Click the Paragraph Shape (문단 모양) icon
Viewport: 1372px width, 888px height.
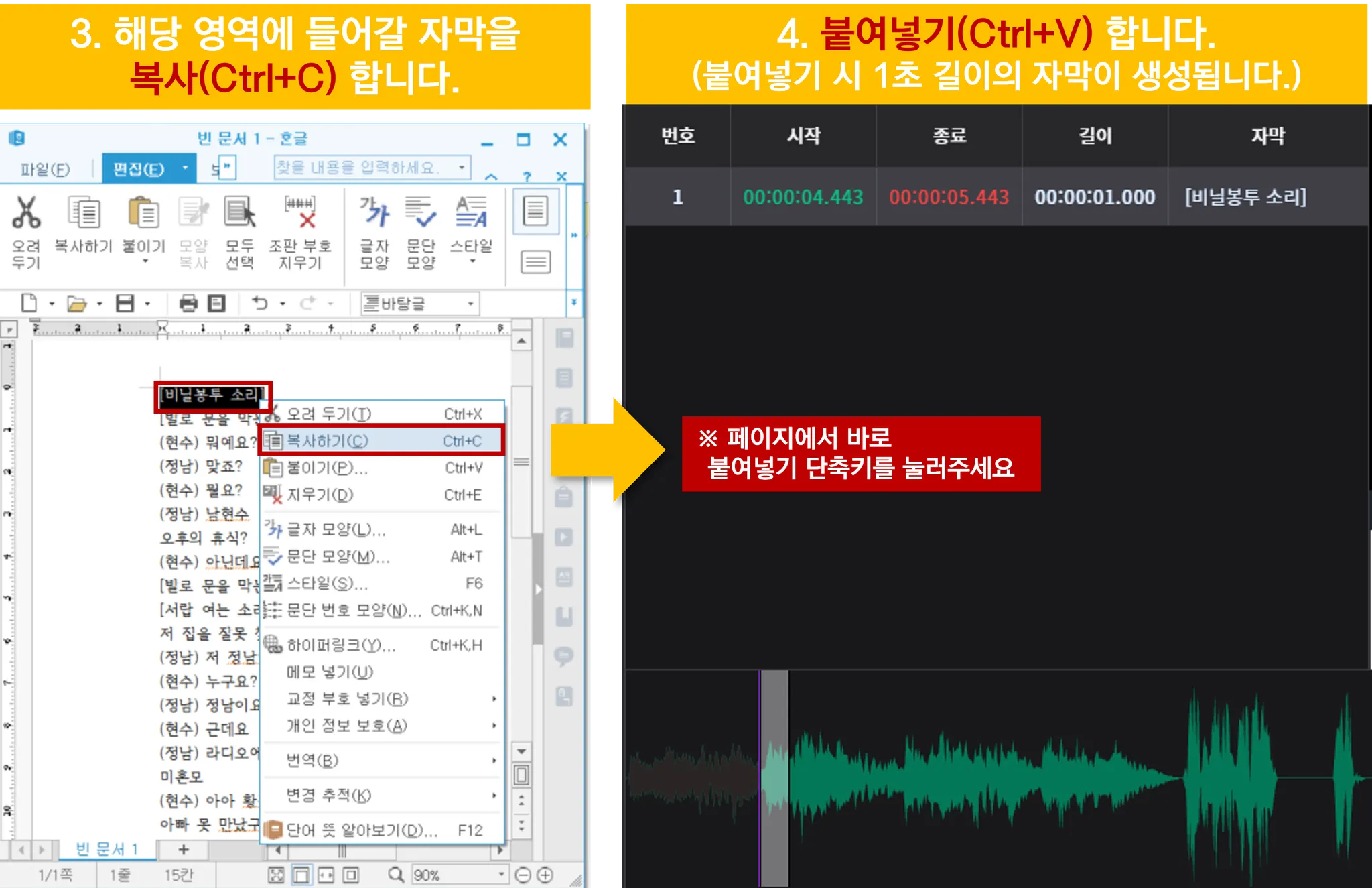click(x=421, y=213)
